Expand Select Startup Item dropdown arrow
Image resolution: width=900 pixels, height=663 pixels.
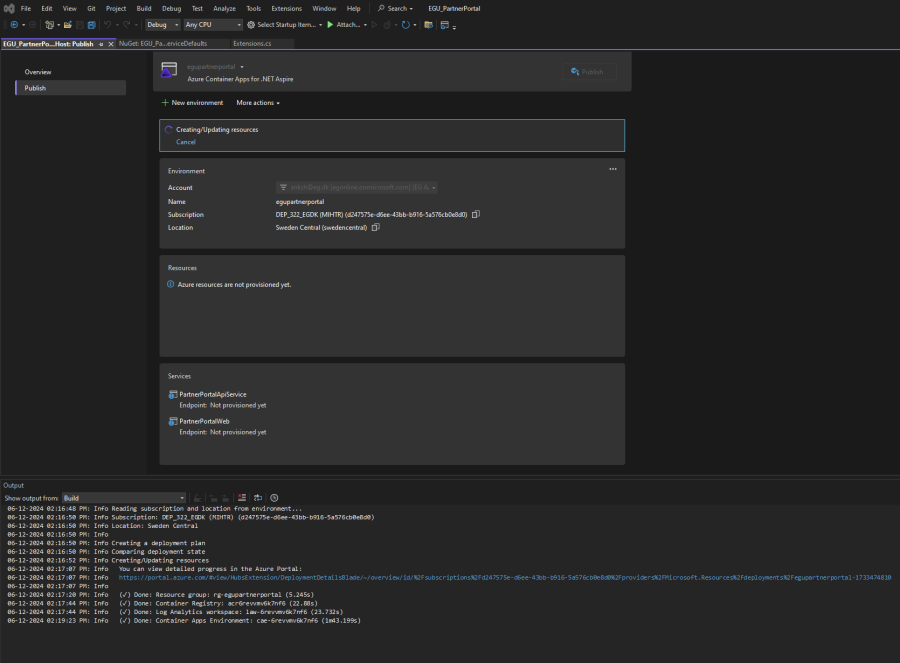pyautogui.click(x=320, y=25)
